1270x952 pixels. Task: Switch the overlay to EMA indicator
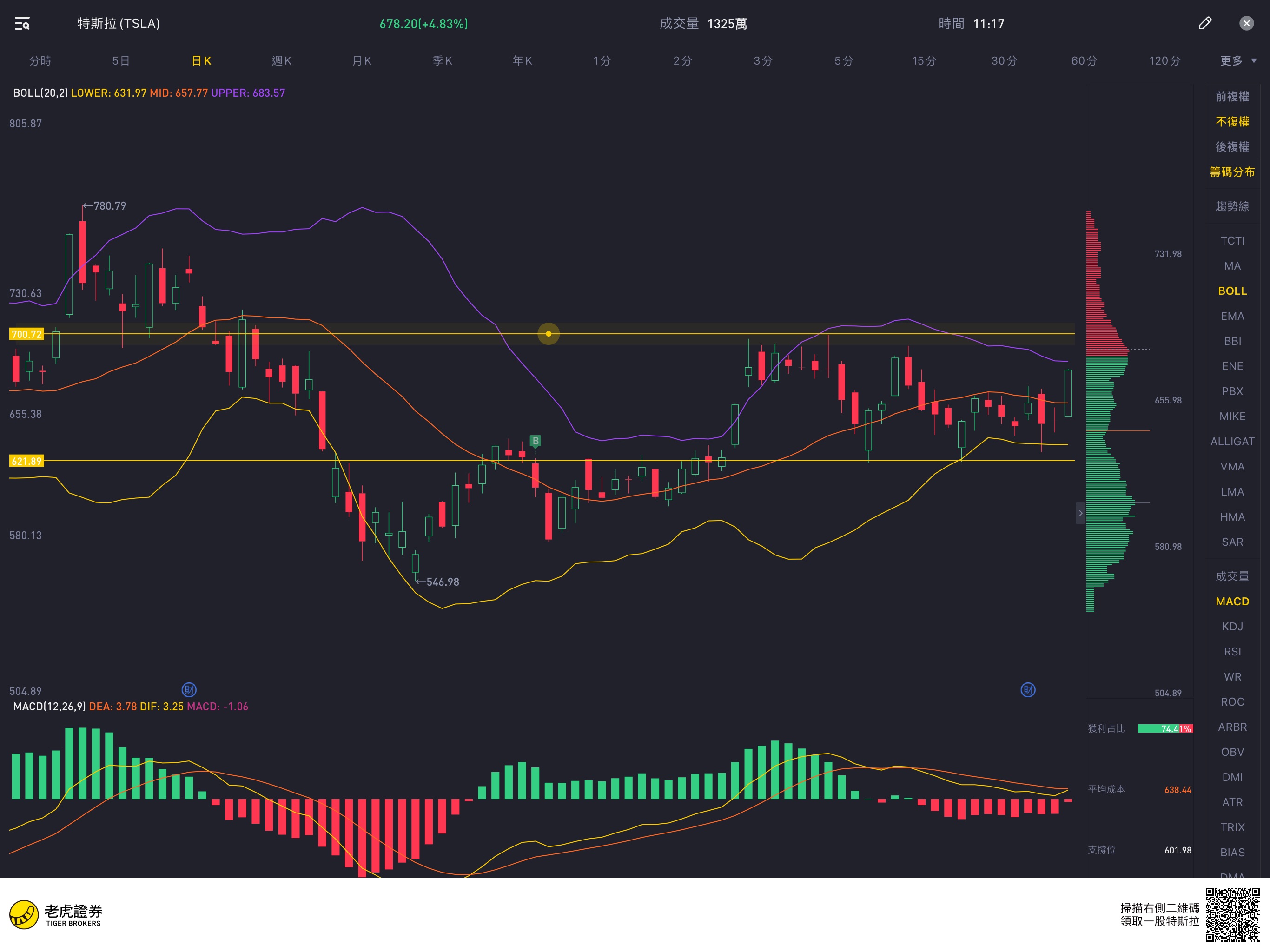[1232, 316]
